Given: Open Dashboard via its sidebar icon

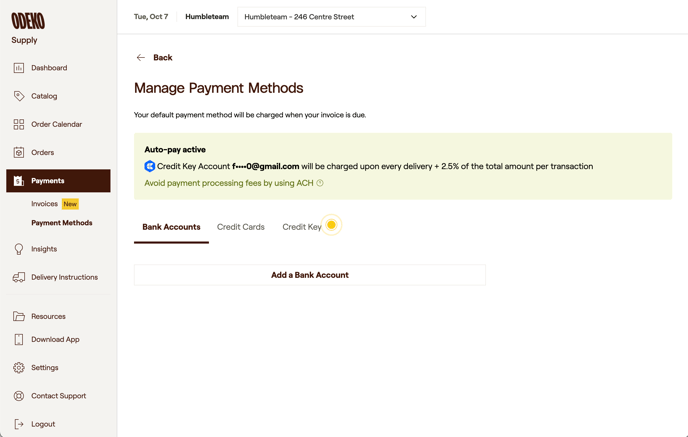Looking at the screenshot, I should [19, 68].
